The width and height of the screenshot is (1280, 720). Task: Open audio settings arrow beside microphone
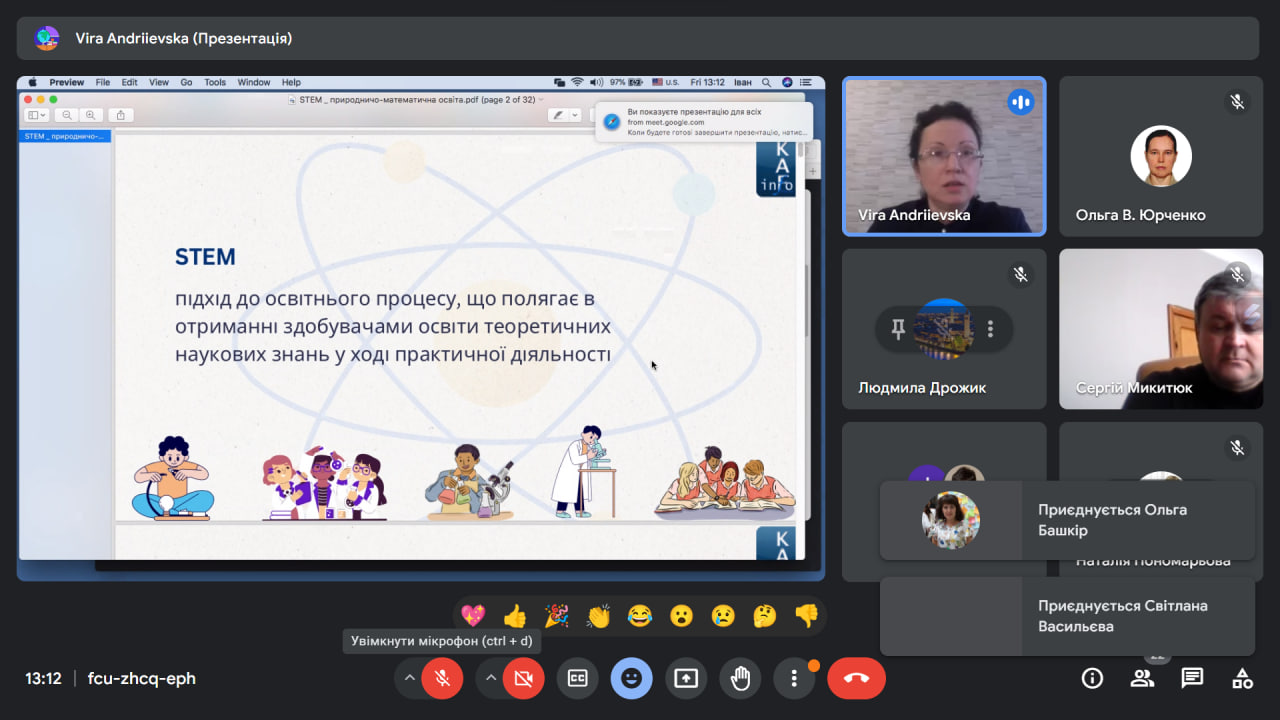coord(409,678)
